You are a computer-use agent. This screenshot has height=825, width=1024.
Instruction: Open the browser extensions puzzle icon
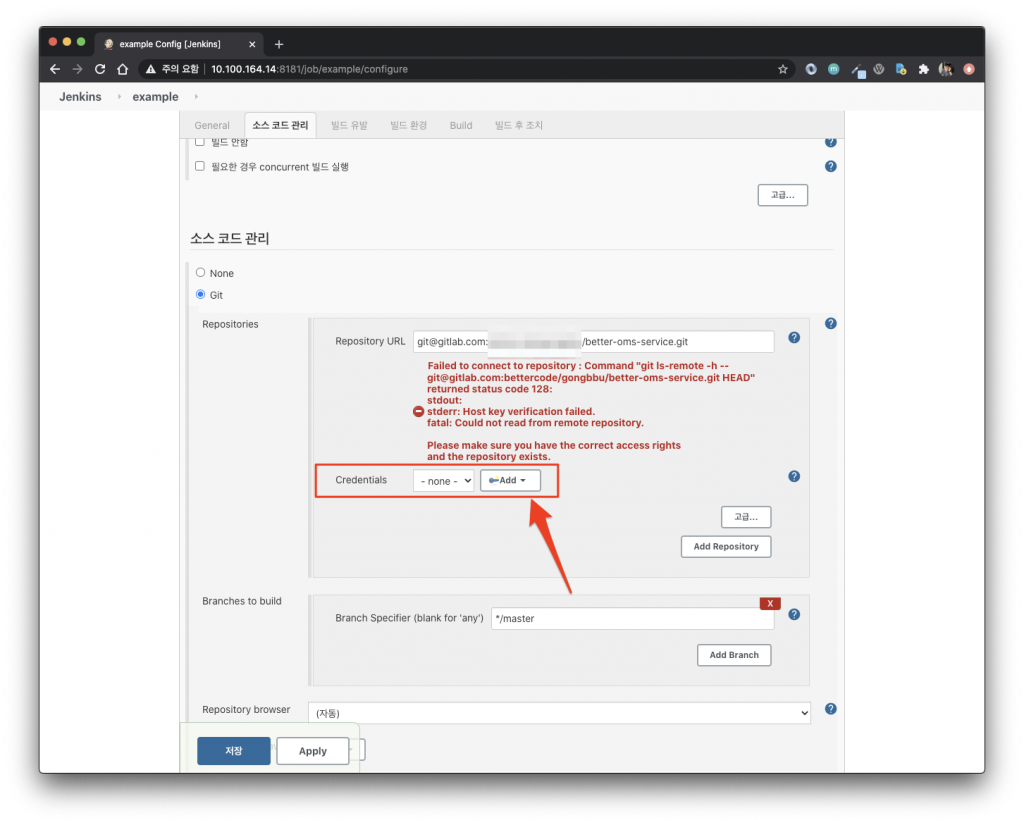coord(923,69)
